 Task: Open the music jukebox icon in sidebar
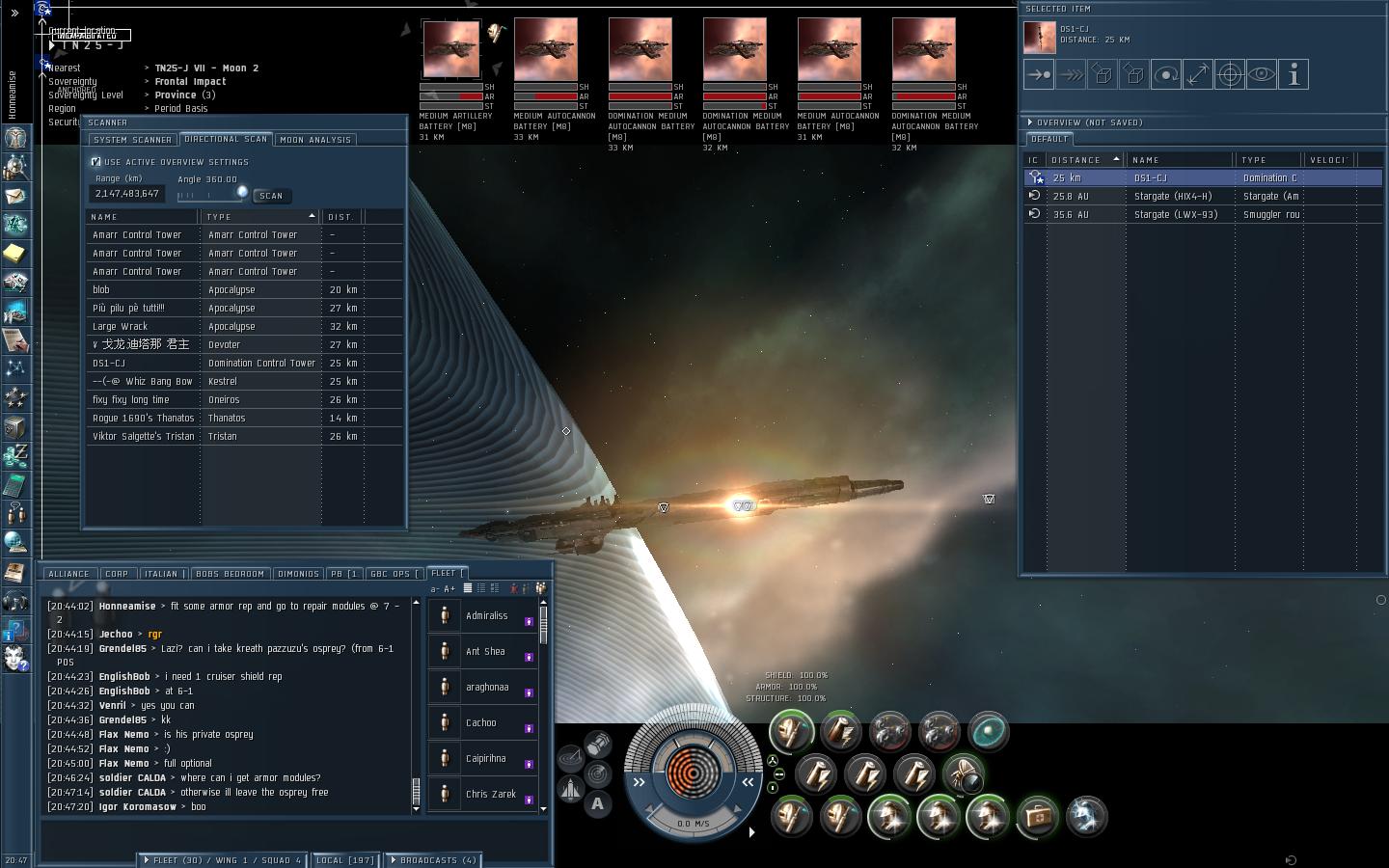(x=15, y=601)
